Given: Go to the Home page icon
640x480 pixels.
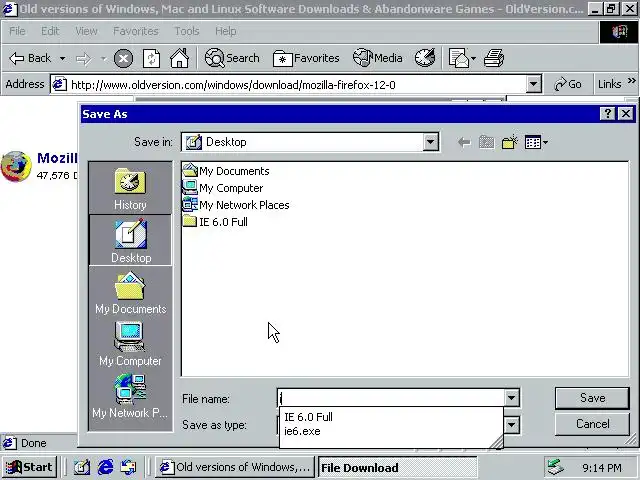Looking at the screenshot, I should click(180, 58).
